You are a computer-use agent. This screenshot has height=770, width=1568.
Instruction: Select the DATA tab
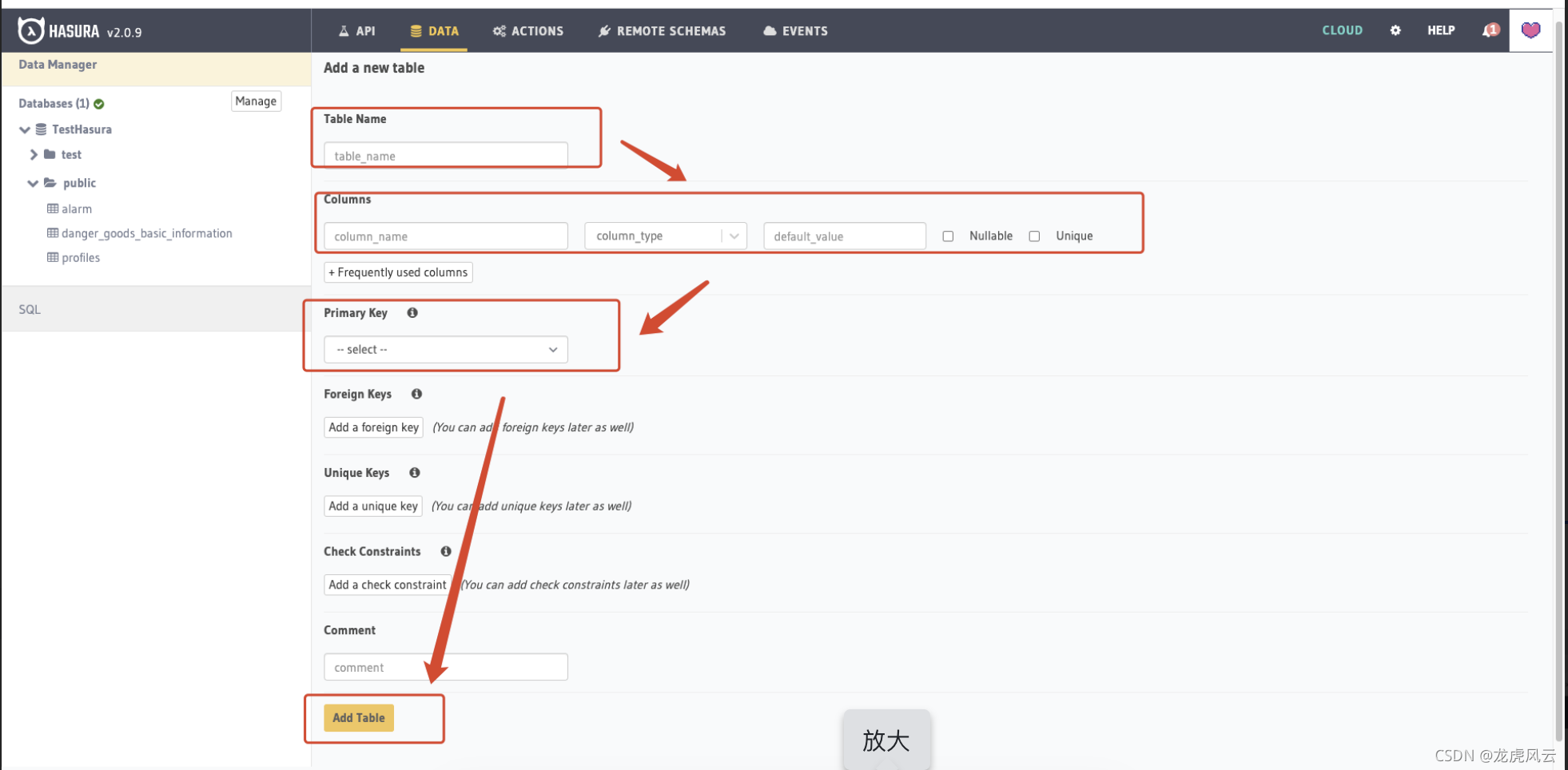[x=434, y=31]
